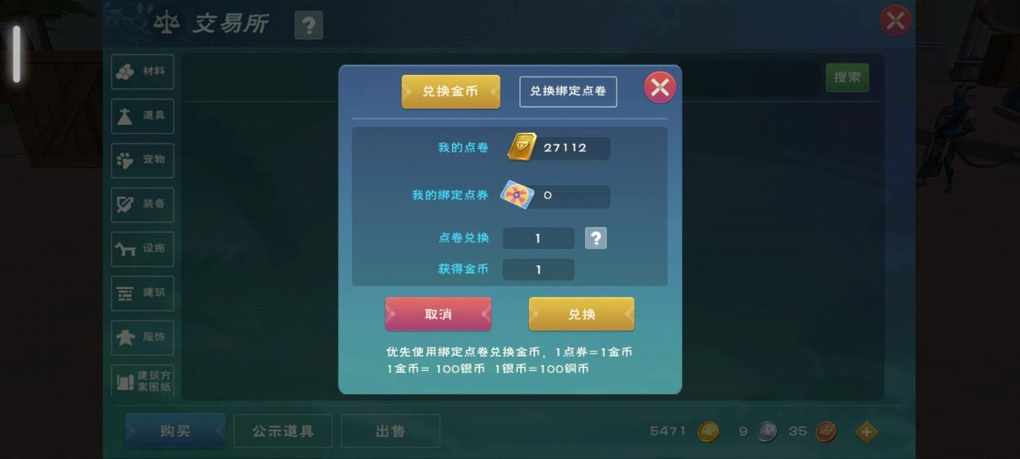The image size is (1020, 459).
Task: Select the 设施 facilities category
Action: tap(142, 248)
